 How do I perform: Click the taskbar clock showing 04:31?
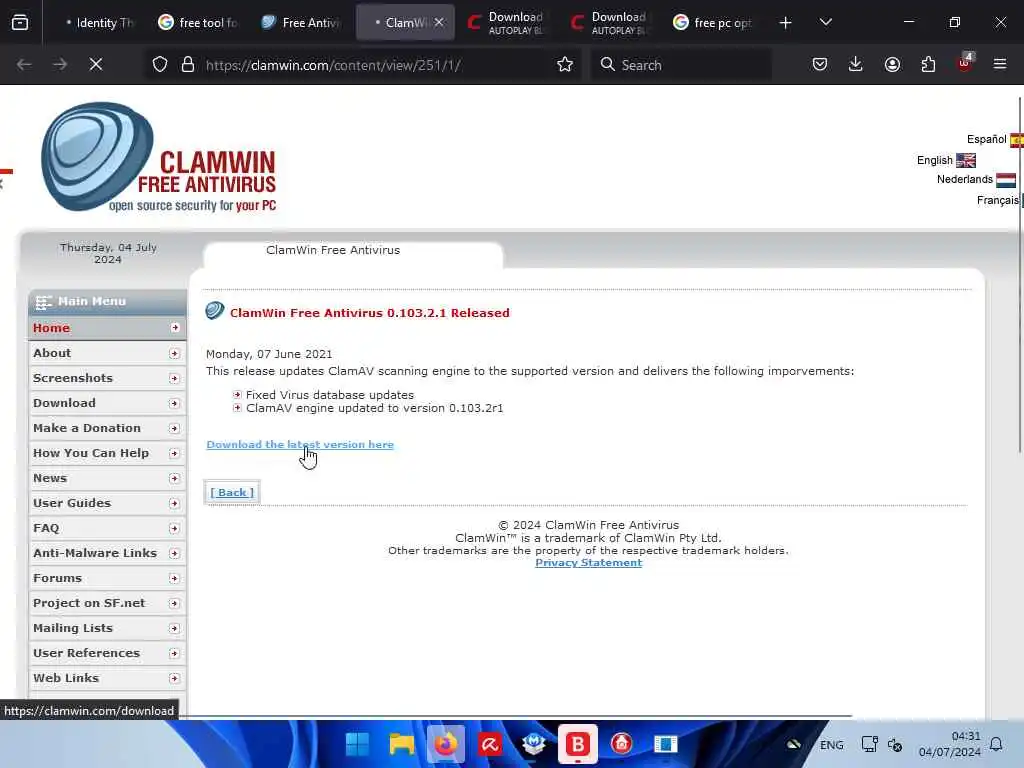coord(950,744)
